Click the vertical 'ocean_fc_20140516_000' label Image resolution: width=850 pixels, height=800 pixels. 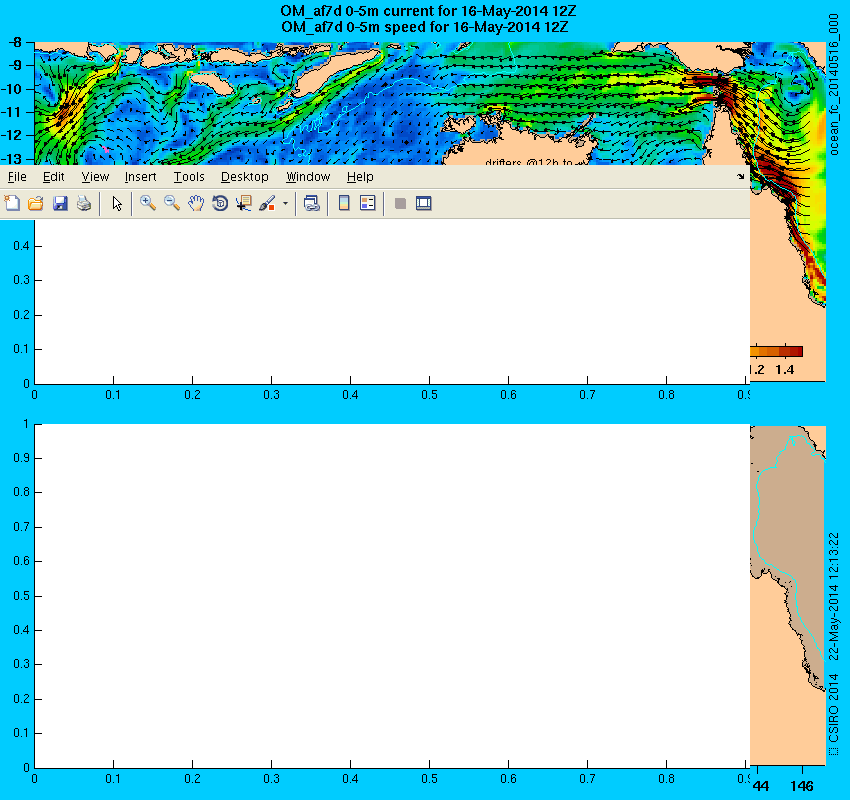point(833,85)
